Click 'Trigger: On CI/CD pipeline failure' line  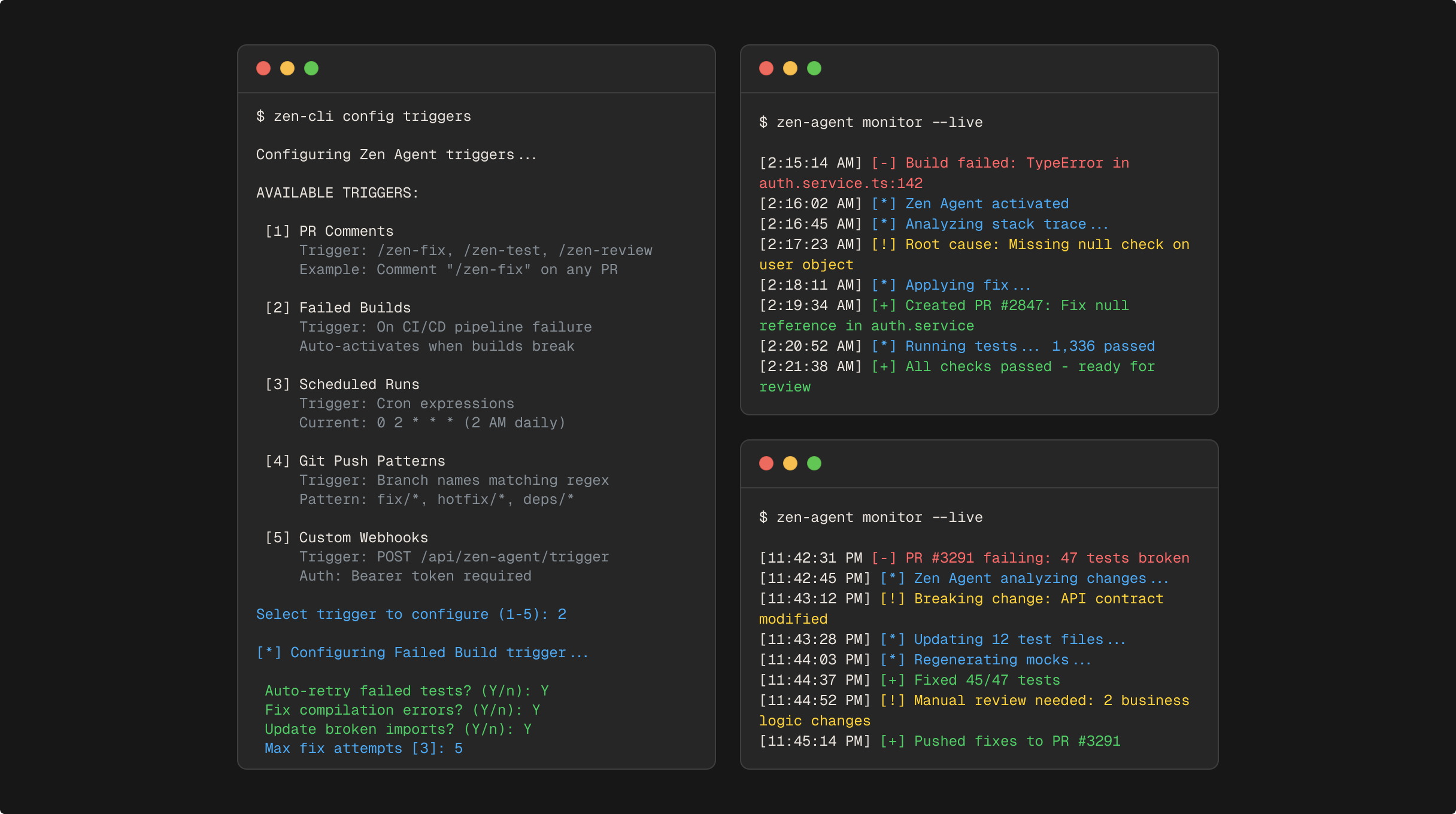[x=445, y=327]
